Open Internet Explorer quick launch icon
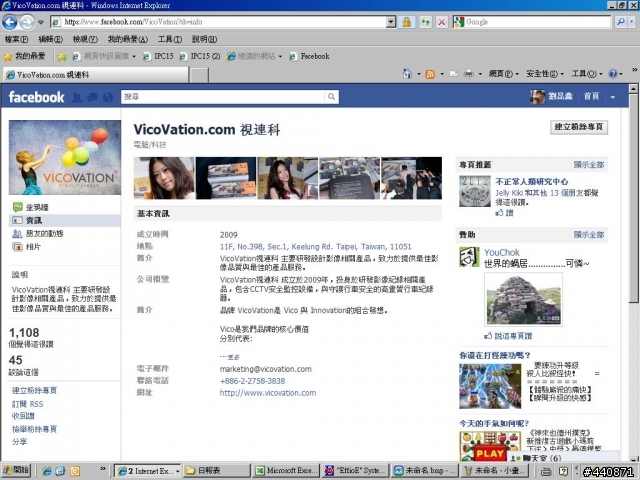 47,471
